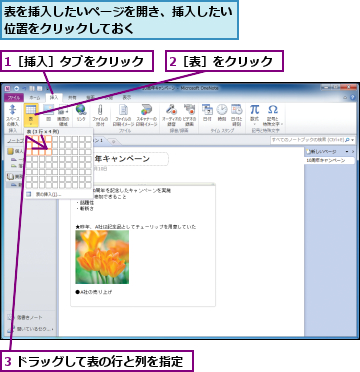This screenshot has height=372, width=360.
Task: Click the ビデオの録画 icon
Action: (x=189, y=110)
